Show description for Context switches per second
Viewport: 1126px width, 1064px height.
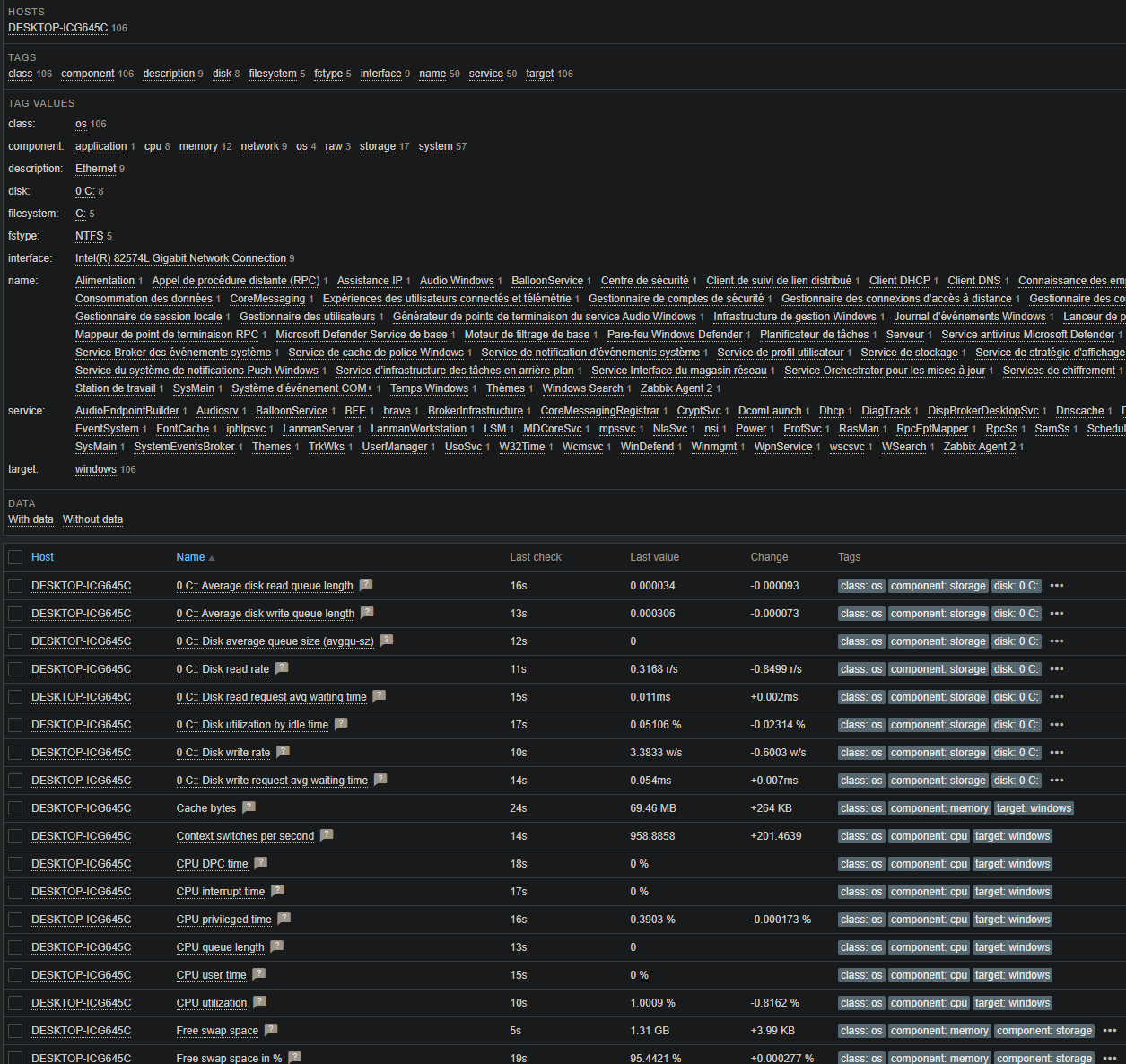click(x=327, y=835)
